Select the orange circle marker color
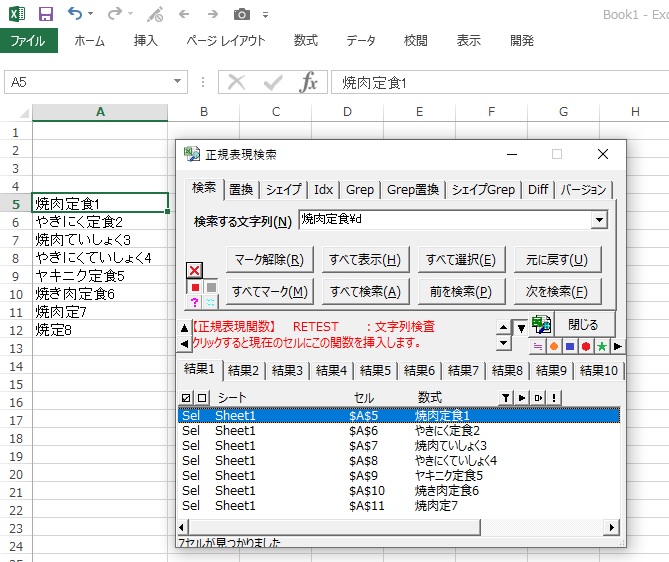This screenshot has height=562, width=669. [553, 346]
